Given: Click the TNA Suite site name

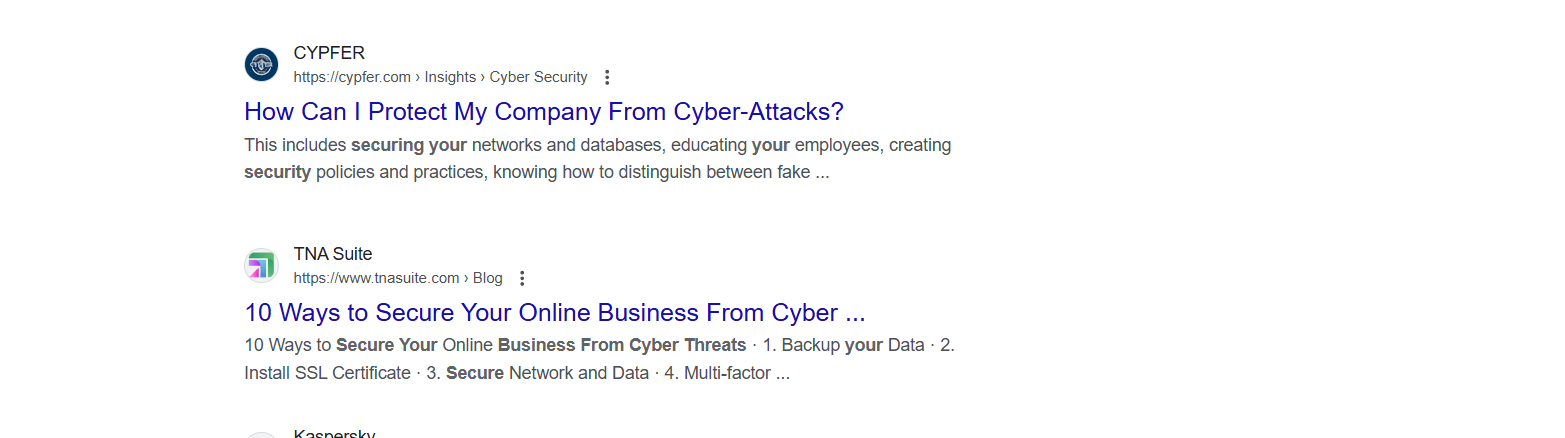Looking at the screenshot, I should pyautogui.click(x=333, y=254).
